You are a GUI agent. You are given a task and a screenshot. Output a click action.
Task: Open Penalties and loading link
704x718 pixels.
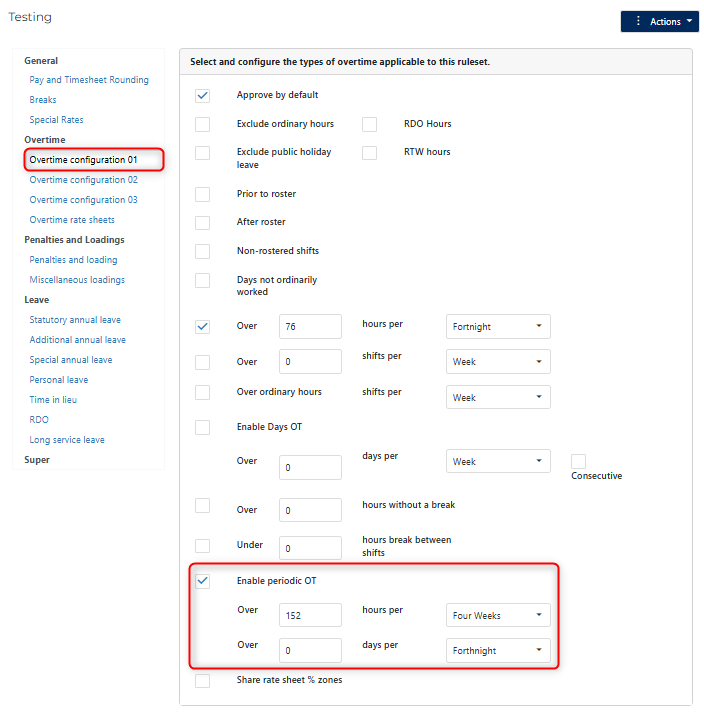[x=73, y=260]
